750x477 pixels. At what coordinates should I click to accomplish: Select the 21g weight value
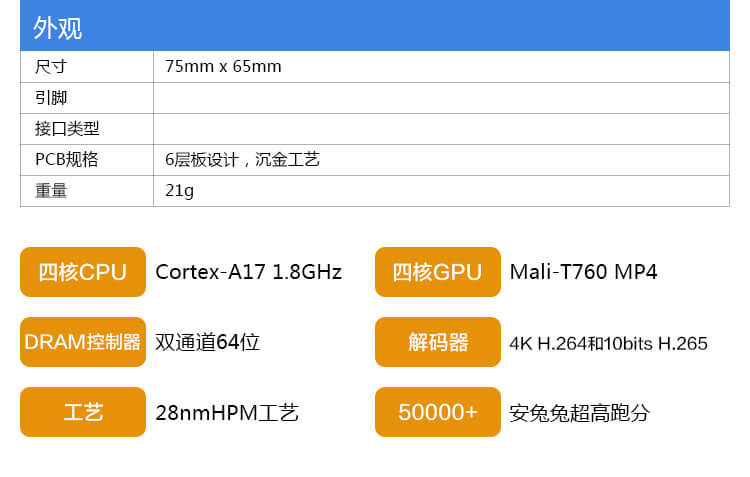pos(179,191)
